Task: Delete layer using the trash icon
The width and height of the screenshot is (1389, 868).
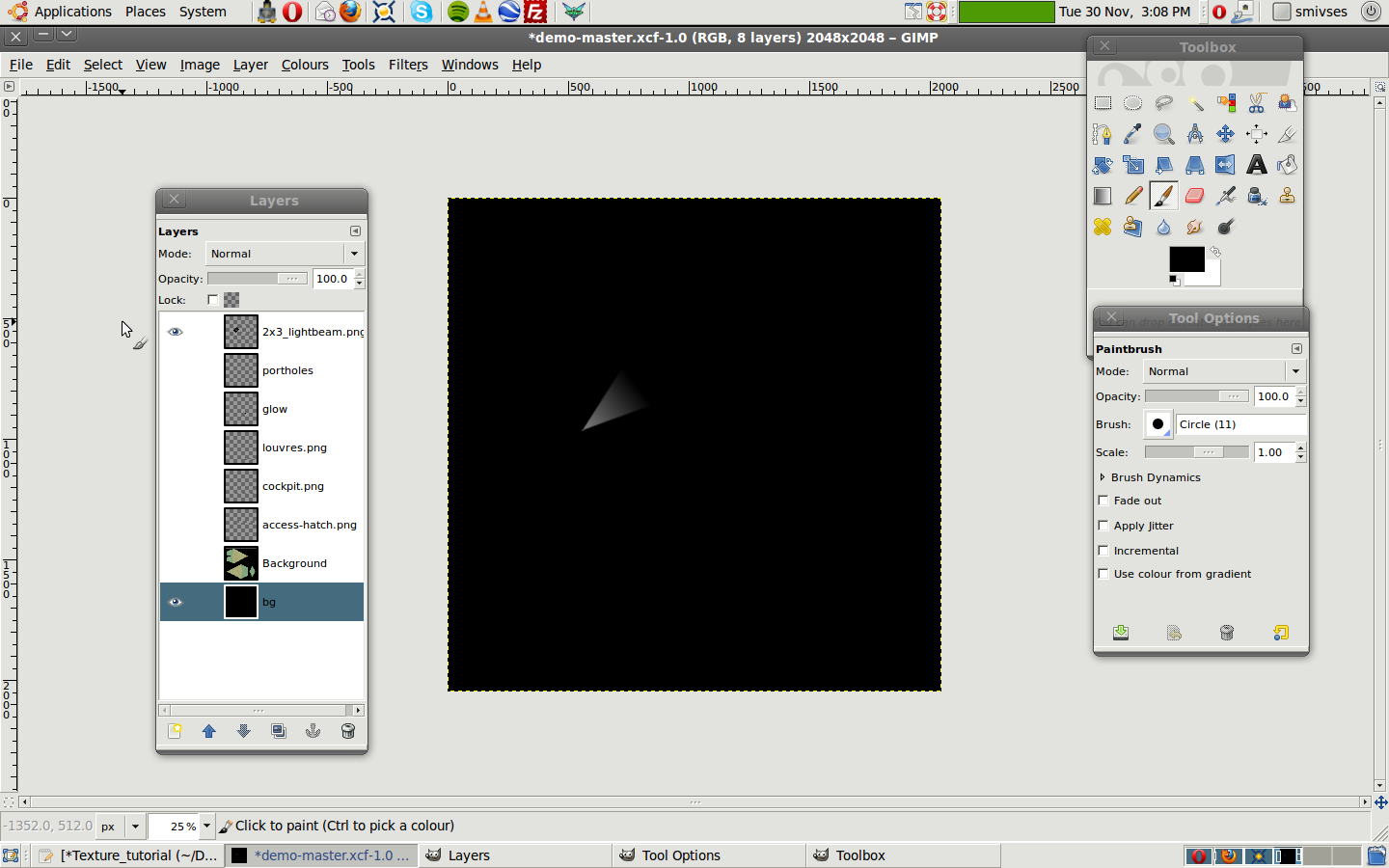Action: [x=348, y=731]
